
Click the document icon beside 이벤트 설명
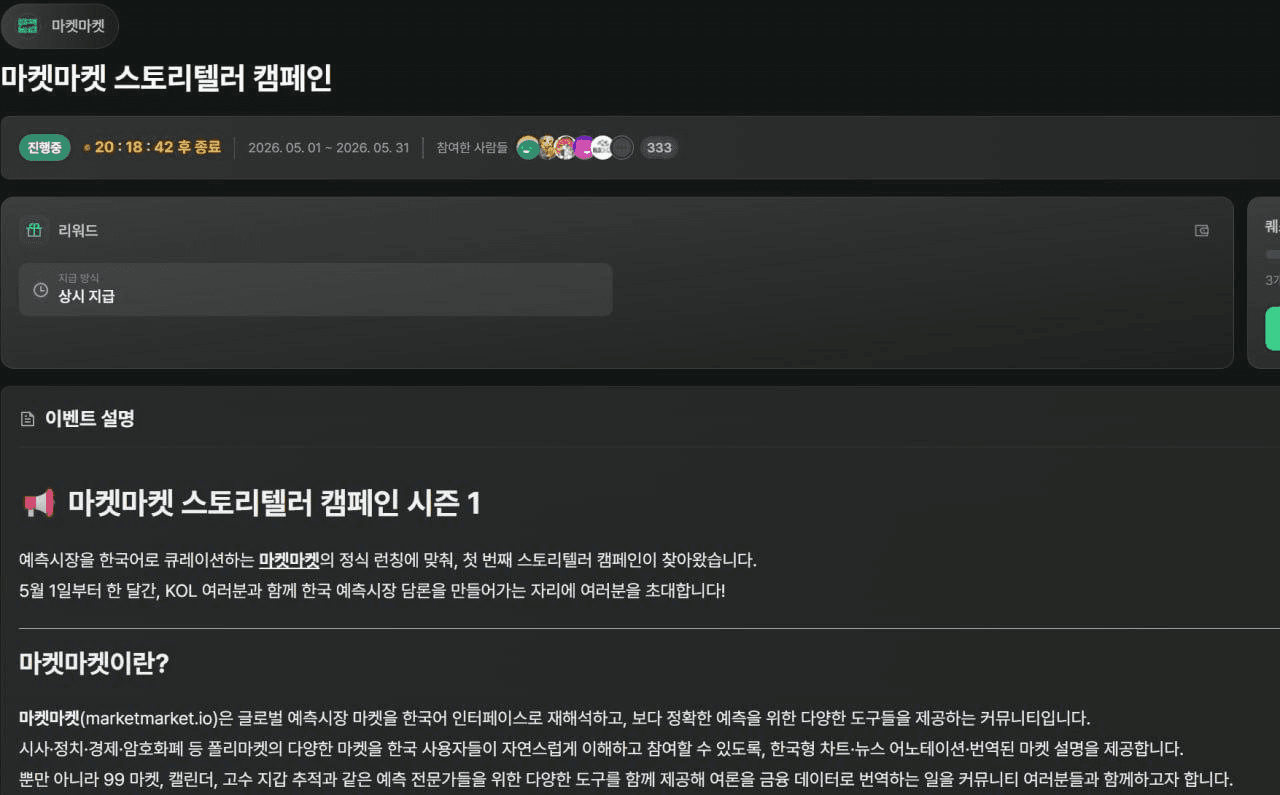[x=28, y=419]
